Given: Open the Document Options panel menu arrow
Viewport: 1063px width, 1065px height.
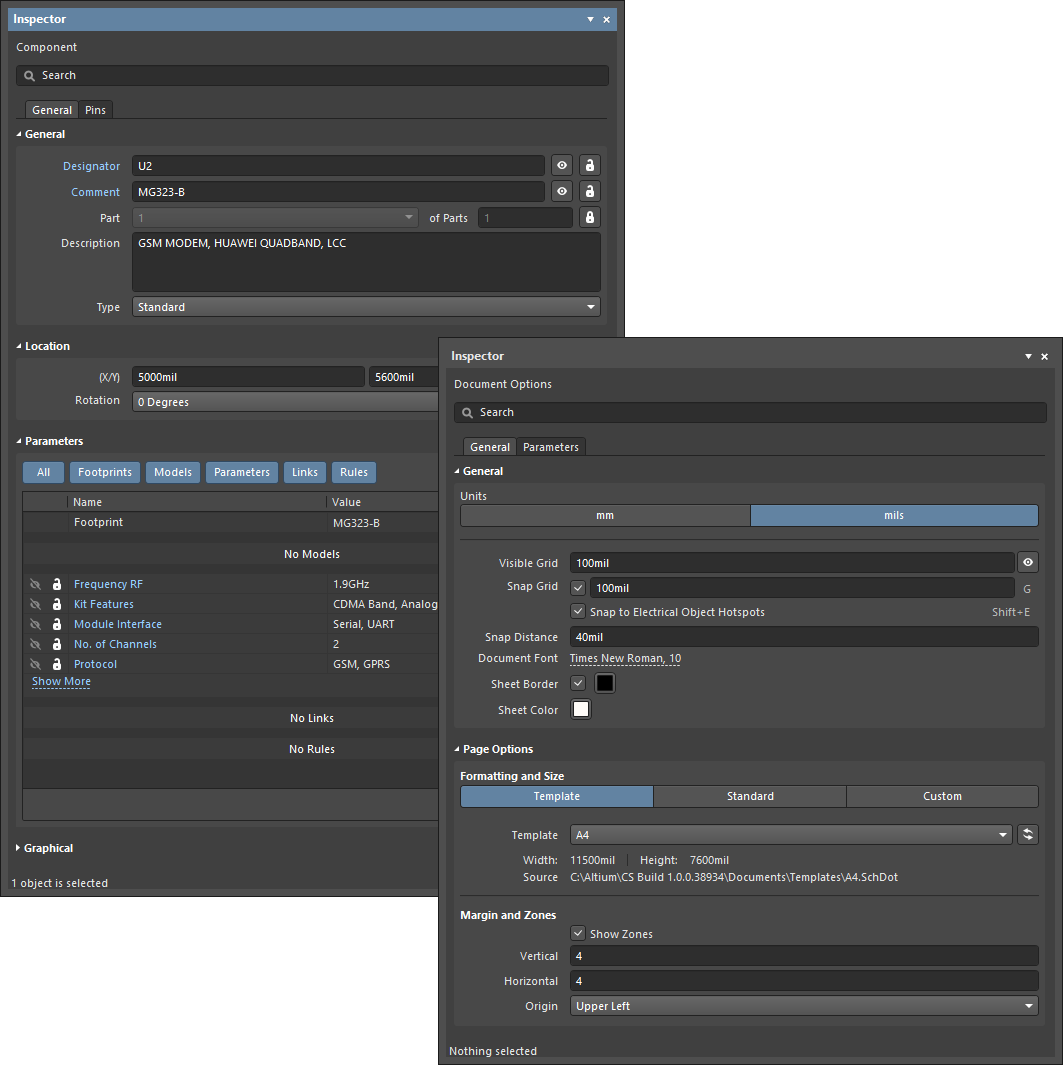Looking at the screenshot, I should tap(1028, 357).
